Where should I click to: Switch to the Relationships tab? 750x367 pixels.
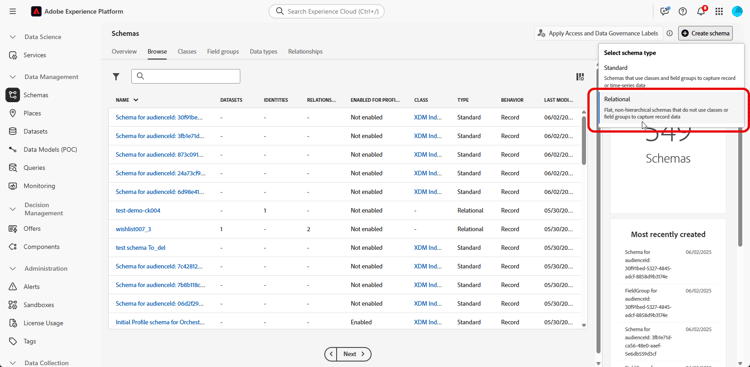(305, 51)
